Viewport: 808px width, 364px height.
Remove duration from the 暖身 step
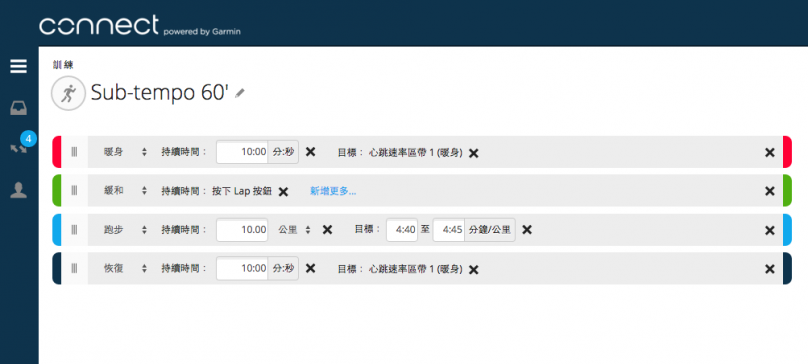pos(310,152)
